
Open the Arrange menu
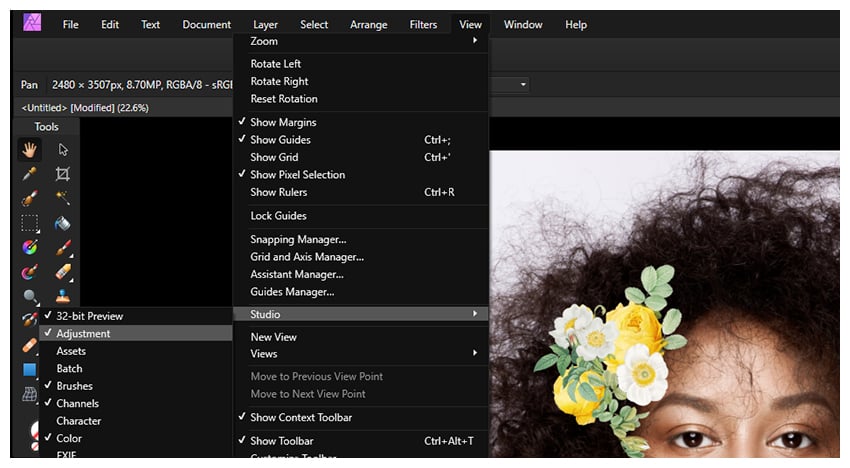point(369,24)
